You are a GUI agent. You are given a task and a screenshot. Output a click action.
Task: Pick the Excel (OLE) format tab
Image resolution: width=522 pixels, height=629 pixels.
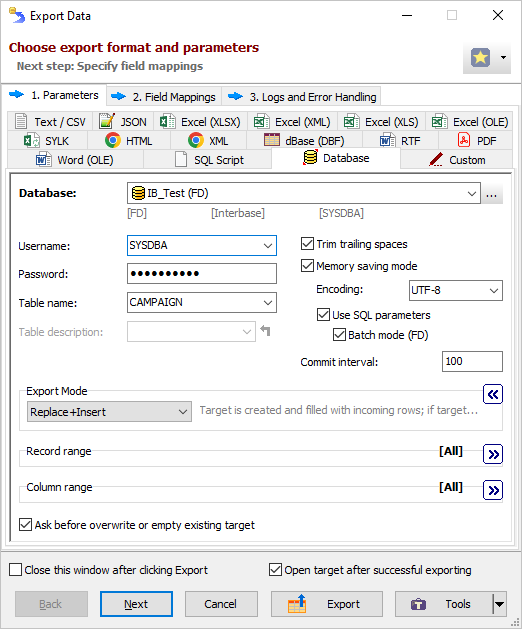click(470, 122)
